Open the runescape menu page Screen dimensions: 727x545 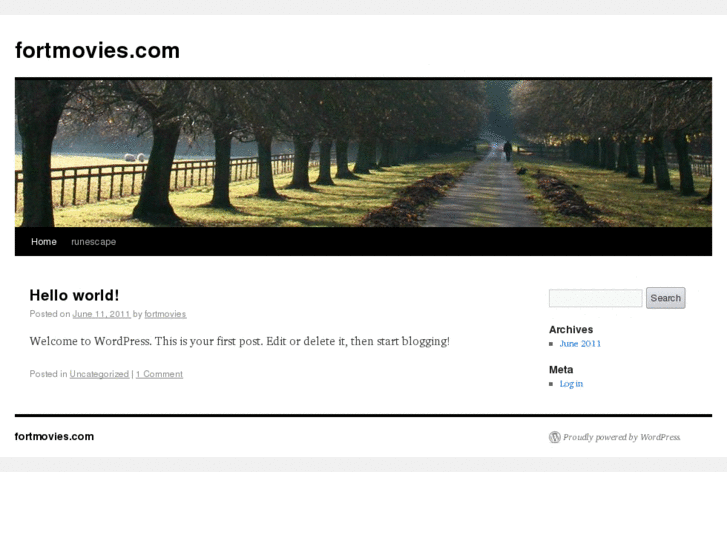[x=93, y=242]
